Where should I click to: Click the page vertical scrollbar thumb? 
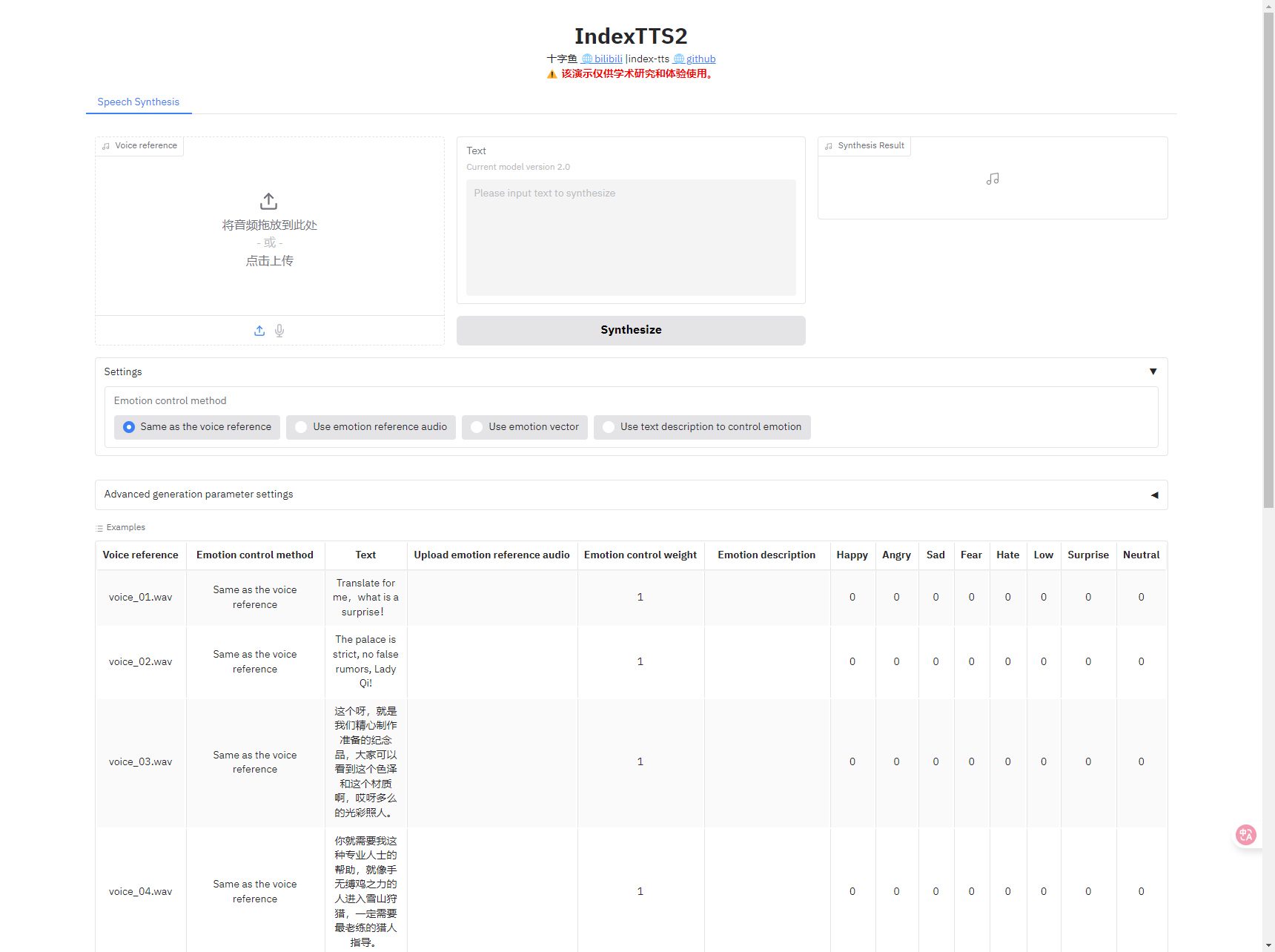[x=1269, y=260]
